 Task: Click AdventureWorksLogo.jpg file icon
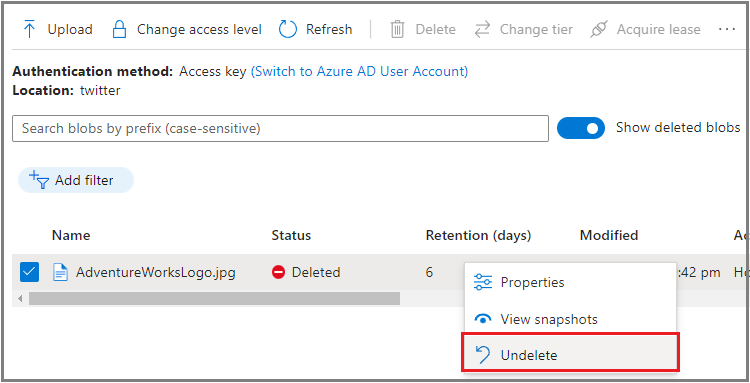[60, 273]
